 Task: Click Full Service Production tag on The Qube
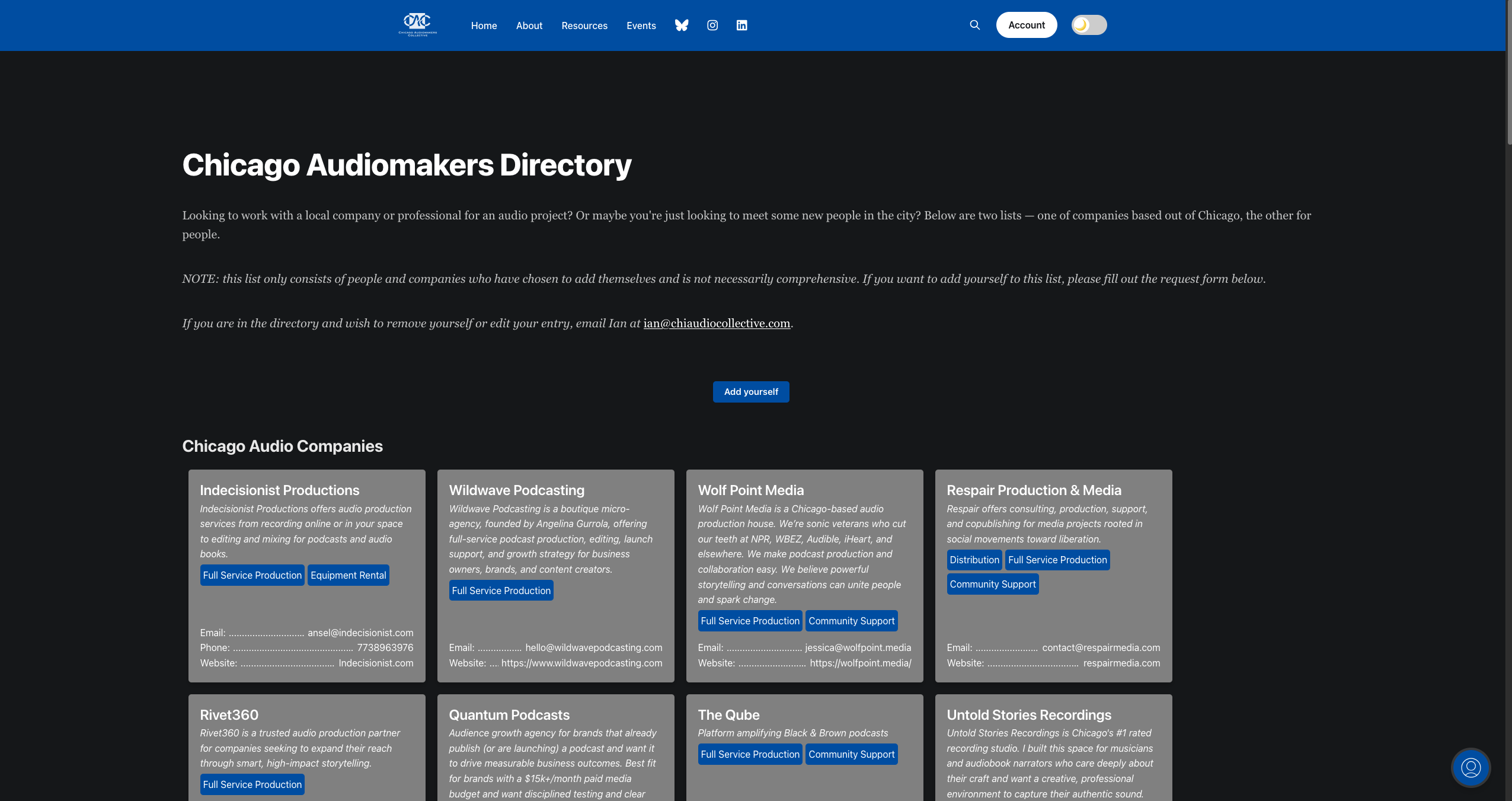point(750,754)
